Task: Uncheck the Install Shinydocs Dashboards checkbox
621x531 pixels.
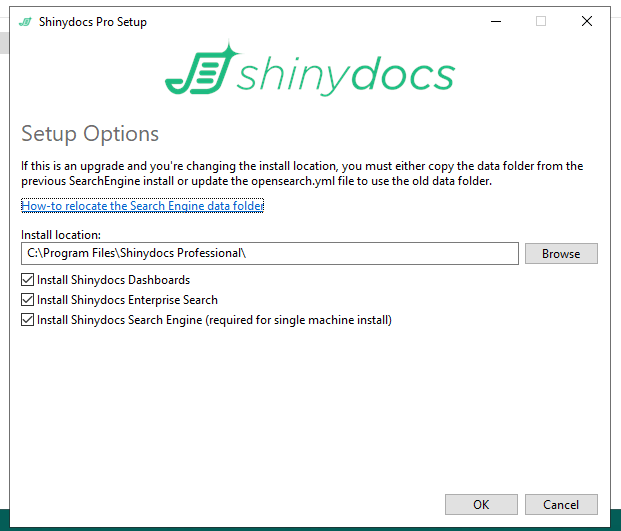Action: [27, 280]
